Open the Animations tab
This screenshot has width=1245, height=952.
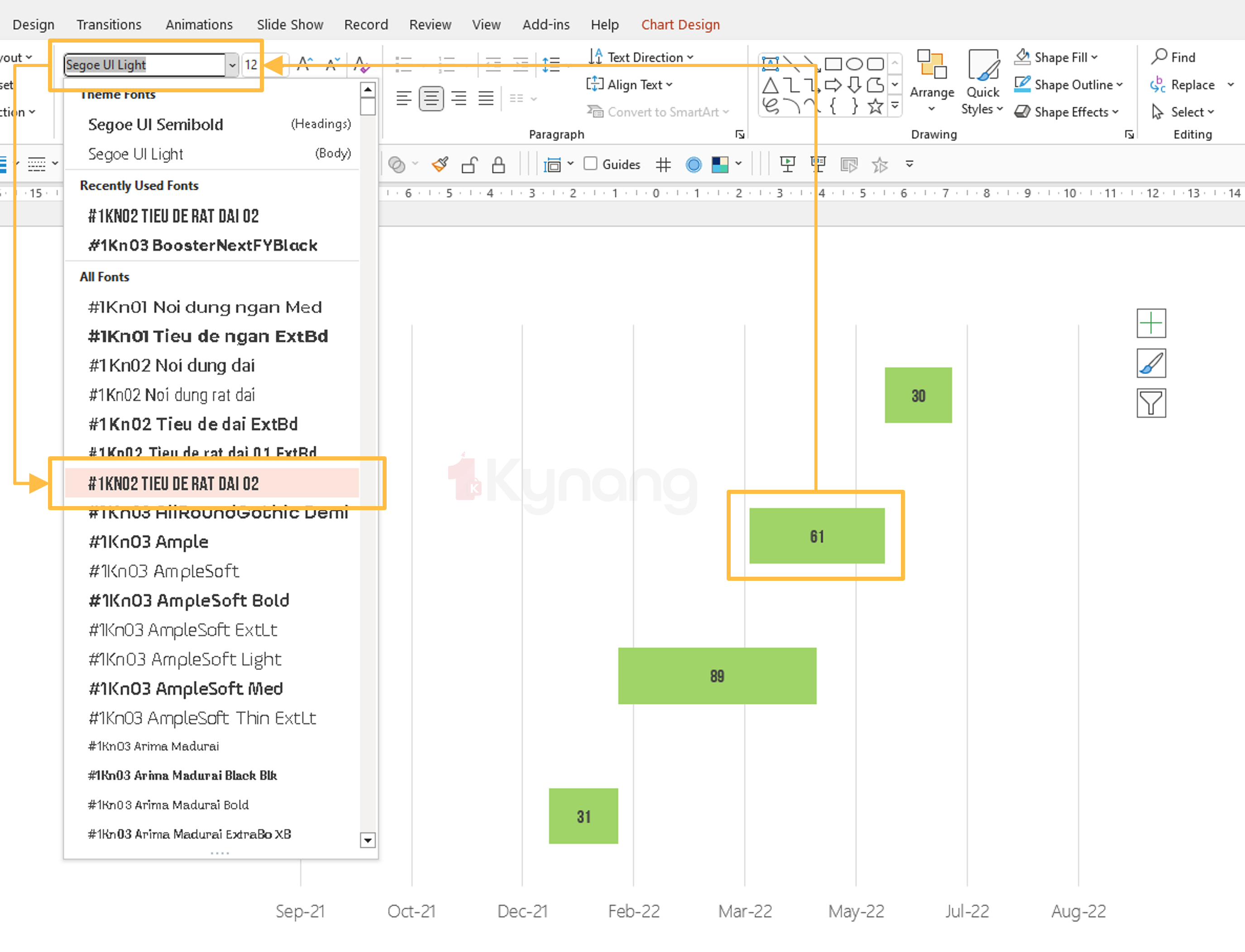(199, 24)
